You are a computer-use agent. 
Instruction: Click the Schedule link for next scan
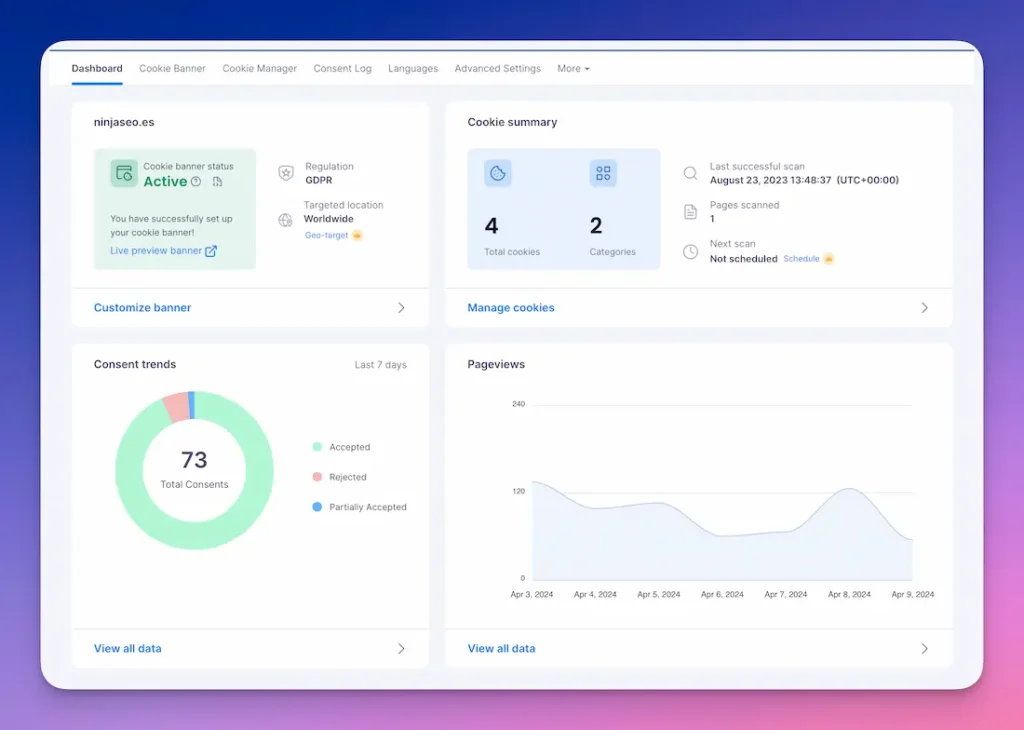[x=801, y=259]
